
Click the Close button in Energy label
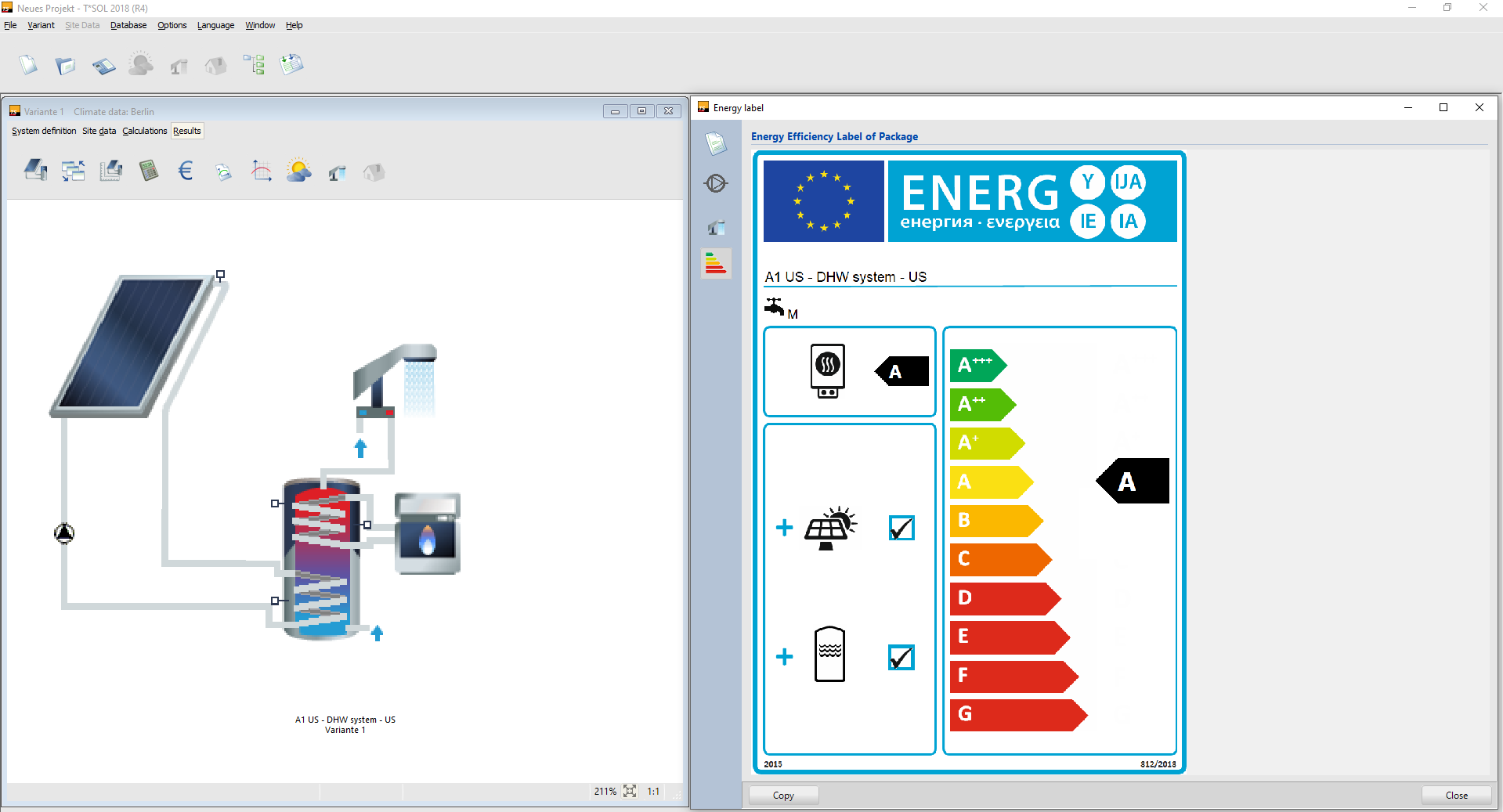[1456, 796]
